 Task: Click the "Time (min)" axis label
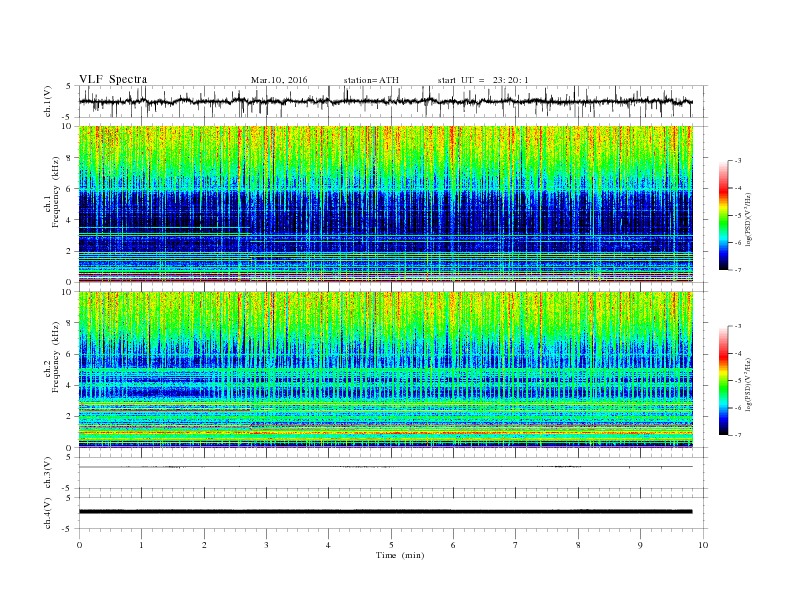(400, 555)
